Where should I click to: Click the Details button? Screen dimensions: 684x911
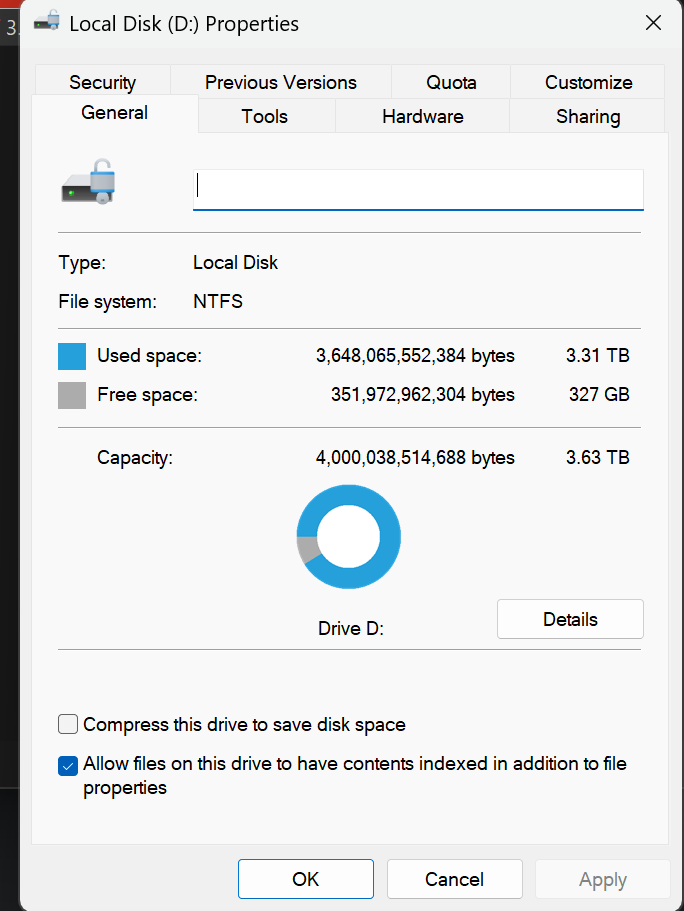pyautogui.click(x=570, y=619)
